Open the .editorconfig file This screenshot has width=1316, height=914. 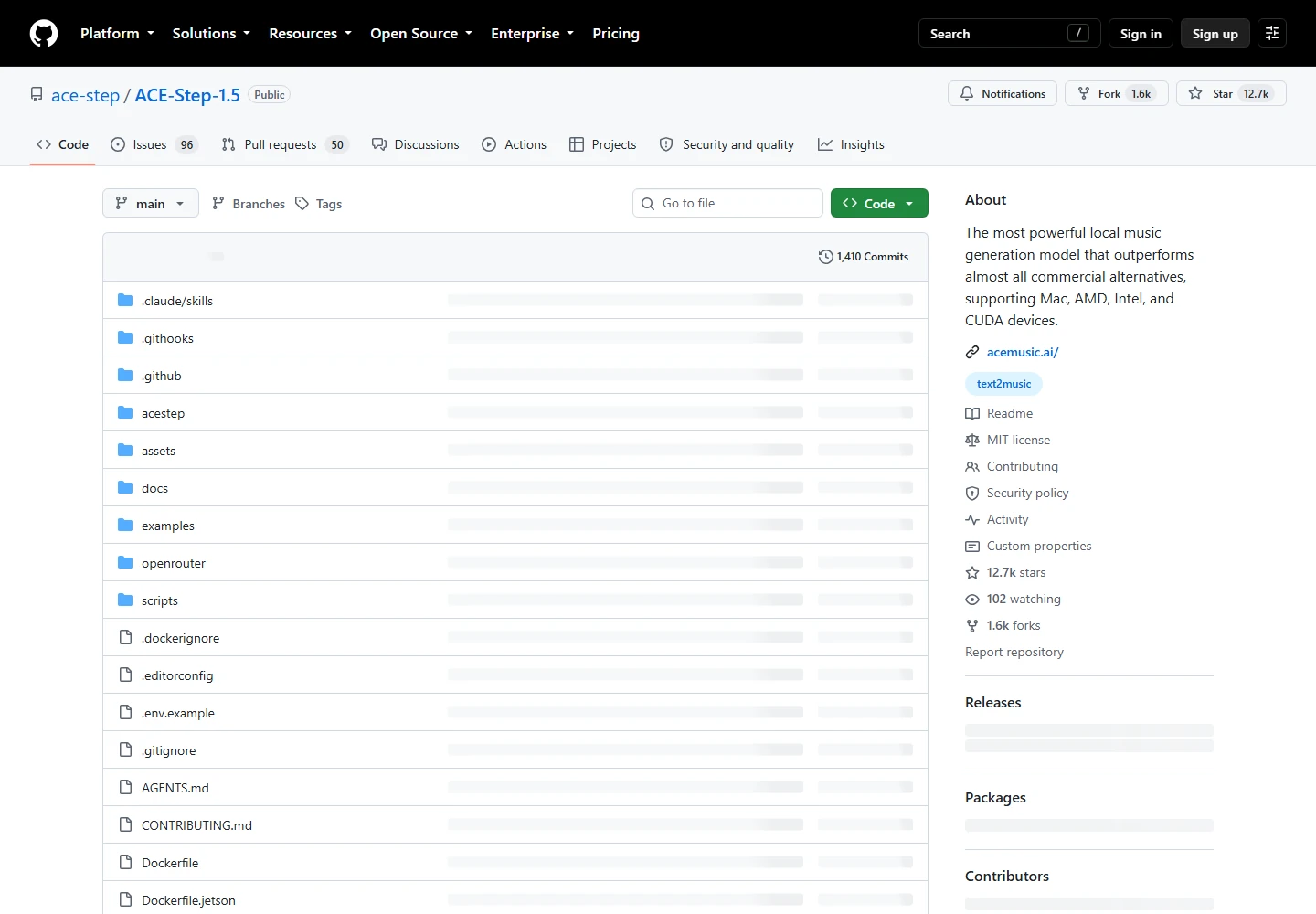click(x=177, y=675)
